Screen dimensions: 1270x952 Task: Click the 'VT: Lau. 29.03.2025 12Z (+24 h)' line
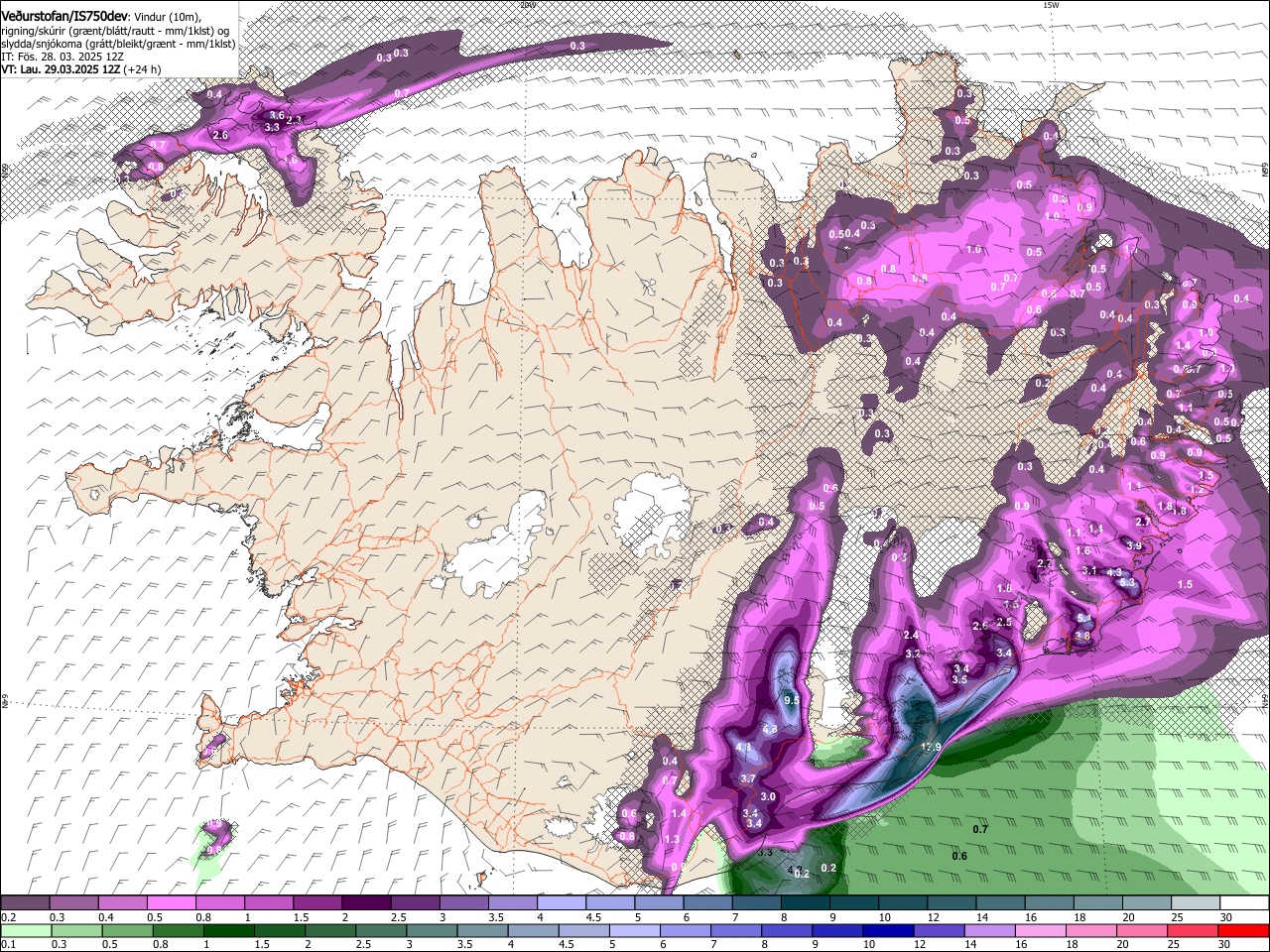80,69
